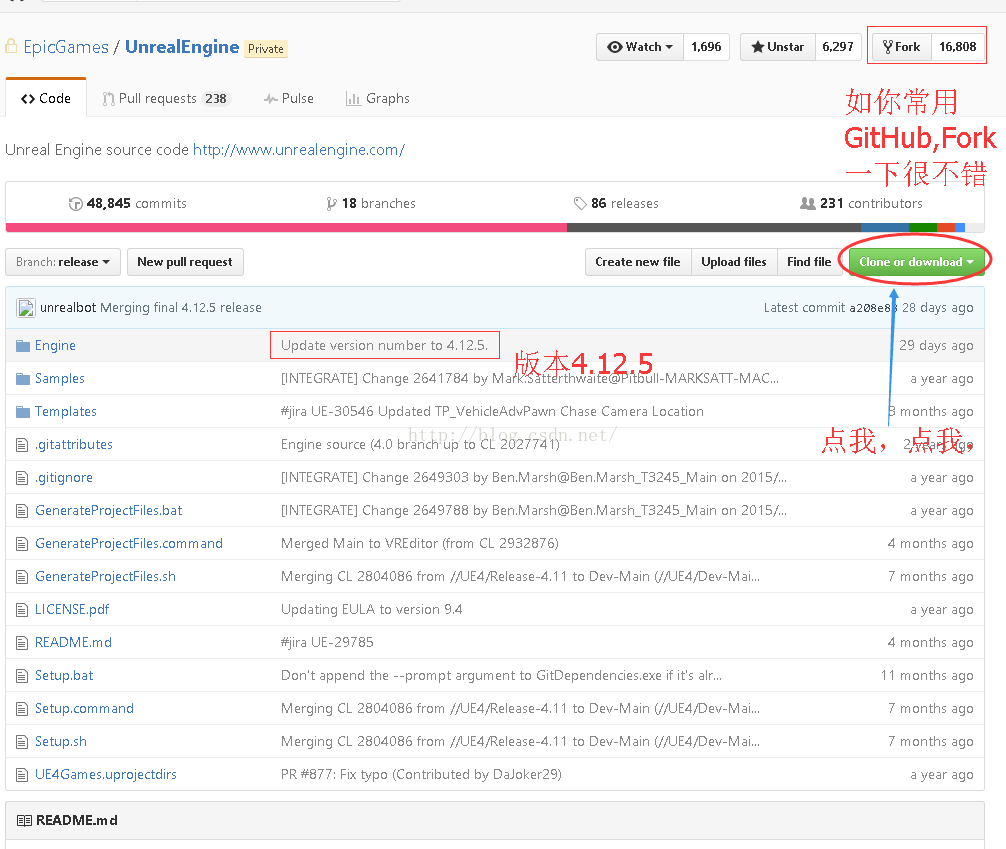Viewport: 1006px width, 849px height.
Task: Click the branches fork icon
Action: (331, 204)
